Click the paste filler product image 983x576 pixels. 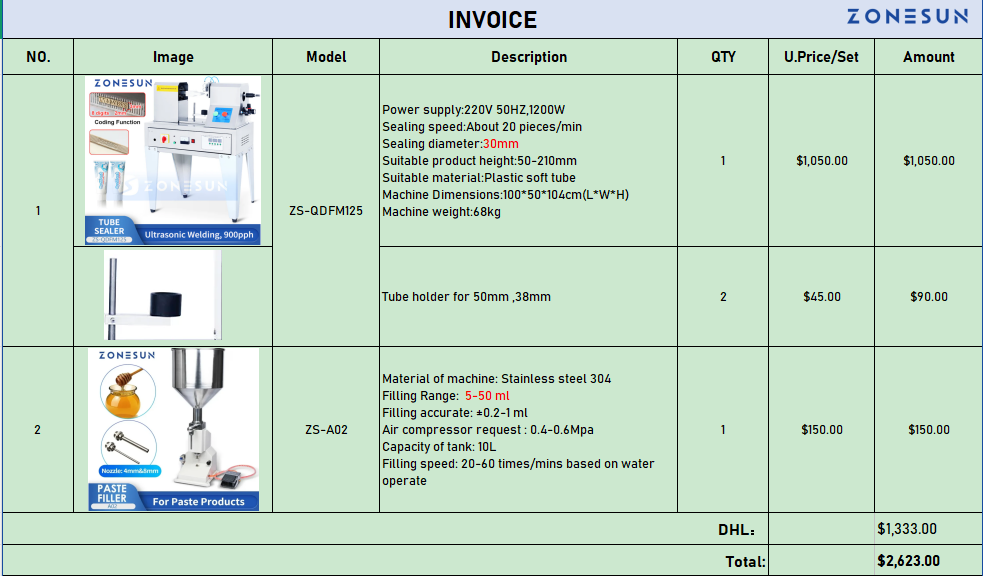pos(173,429)
